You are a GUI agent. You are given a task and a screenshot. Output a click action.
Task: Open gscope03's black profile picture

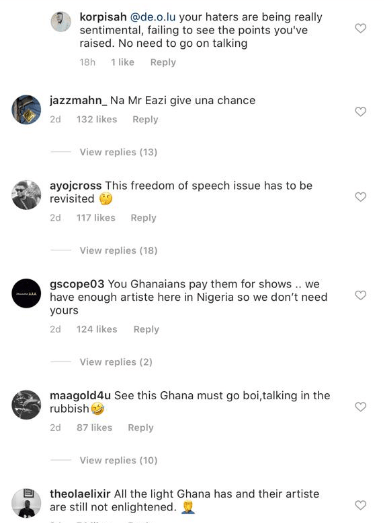pyautogui.click(x=26, y=293)
